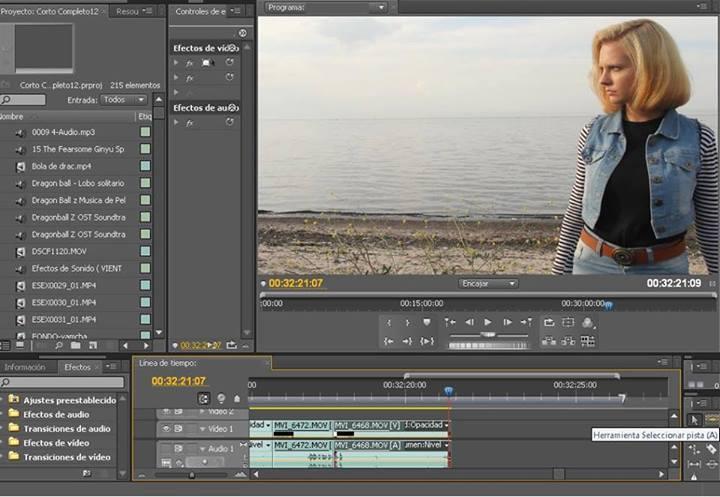Open the Entrada Todos dropdown
The height and width of the screenshot is (497, 720).
point(124,100)
